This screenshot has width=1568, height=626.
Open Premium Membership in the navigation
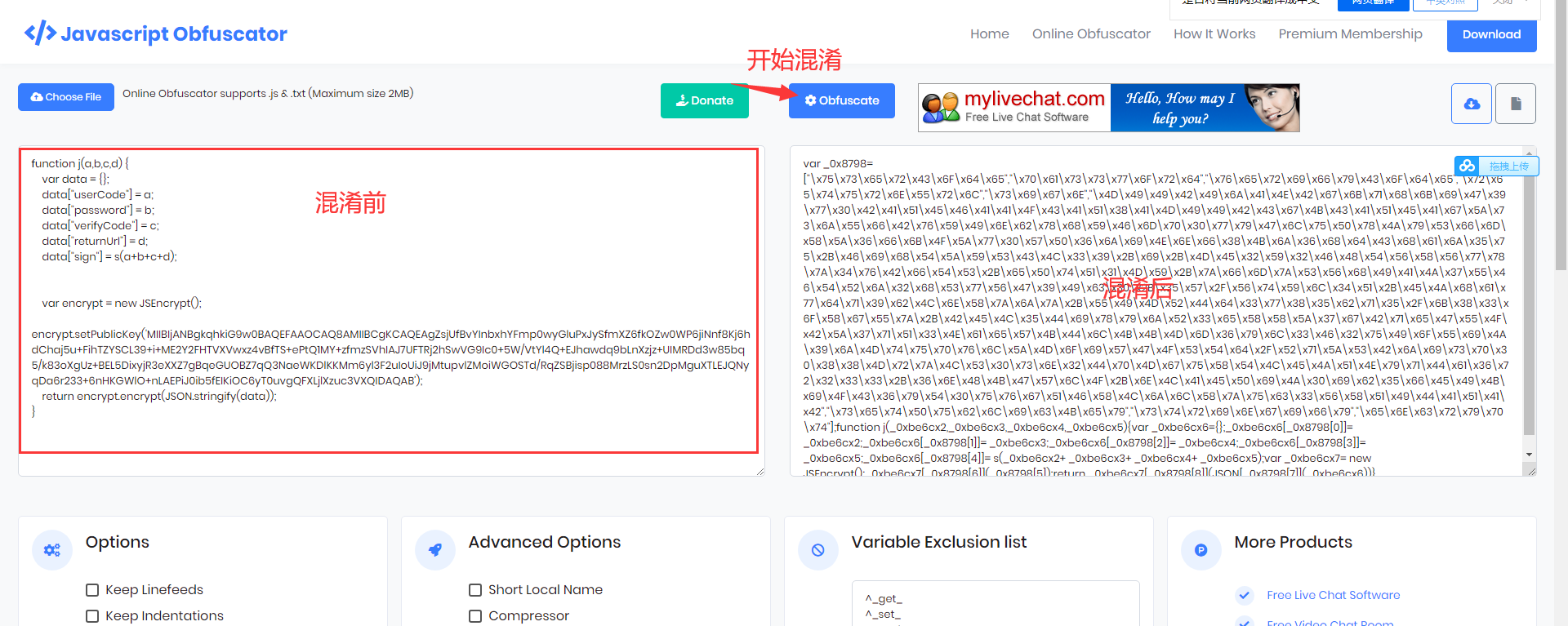click(x=1350, y=33)
